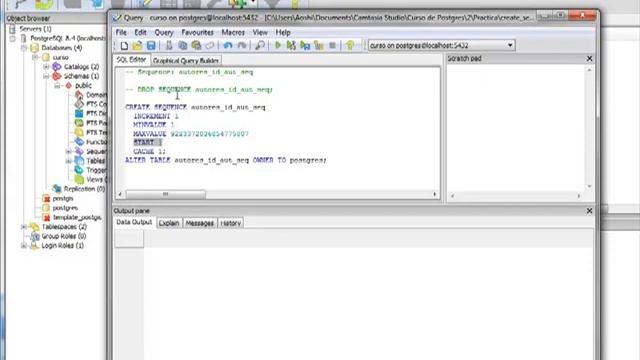Undo the last edit in the query toolbar
This screenshot has height=360, width=640.
(x=228, y=46)
